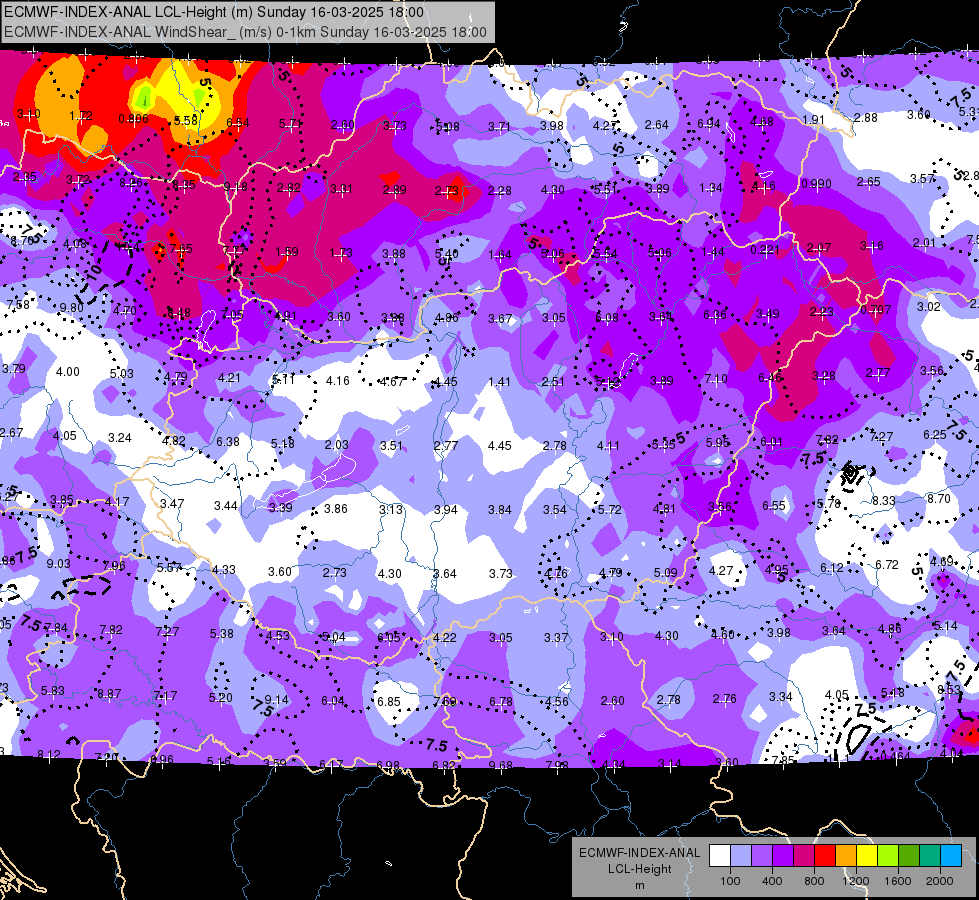Image resolution: width=979 pixels, height=900 pixels.
Task: Click the wind shear value 5.58
Action: tap(185, 120)
